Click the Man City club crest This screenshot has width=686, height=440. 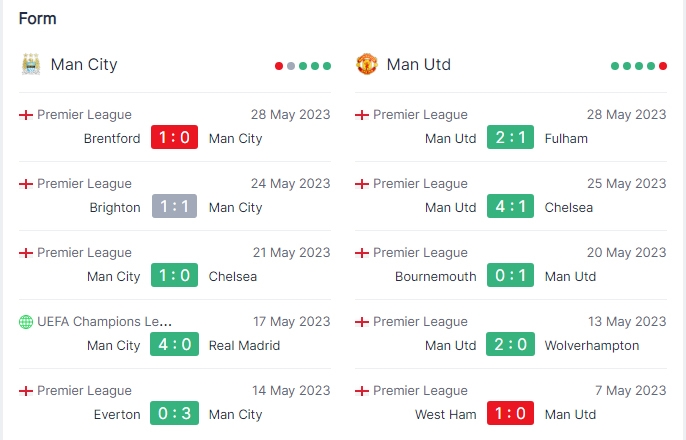[31, 64]
